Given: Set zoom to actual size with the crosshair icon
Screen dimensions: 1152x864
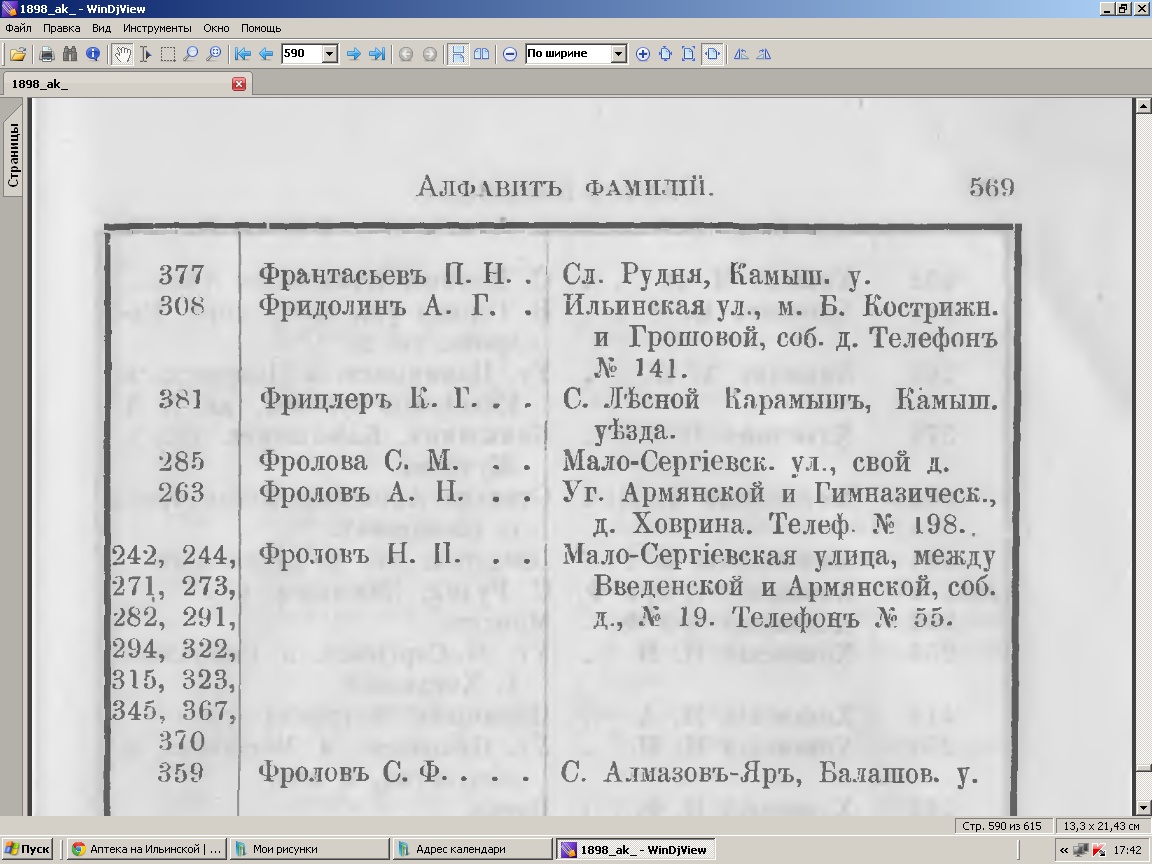Looking at the screenshot, I should (666, 54).
